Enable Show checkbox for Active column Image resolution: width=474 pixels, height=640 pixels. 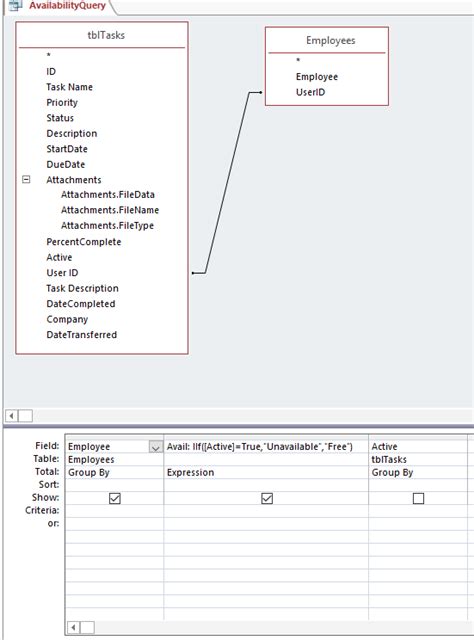418,498
